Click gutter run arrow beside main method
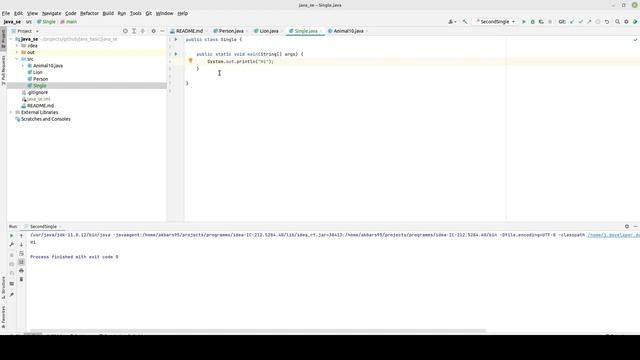640x360 pixels. [176, 54]
